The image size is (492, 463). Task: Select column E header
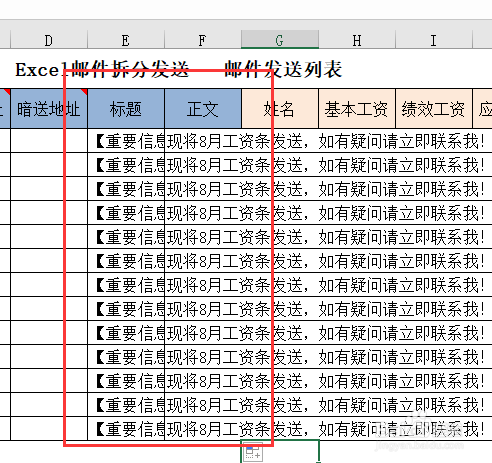tap(126, 40)
